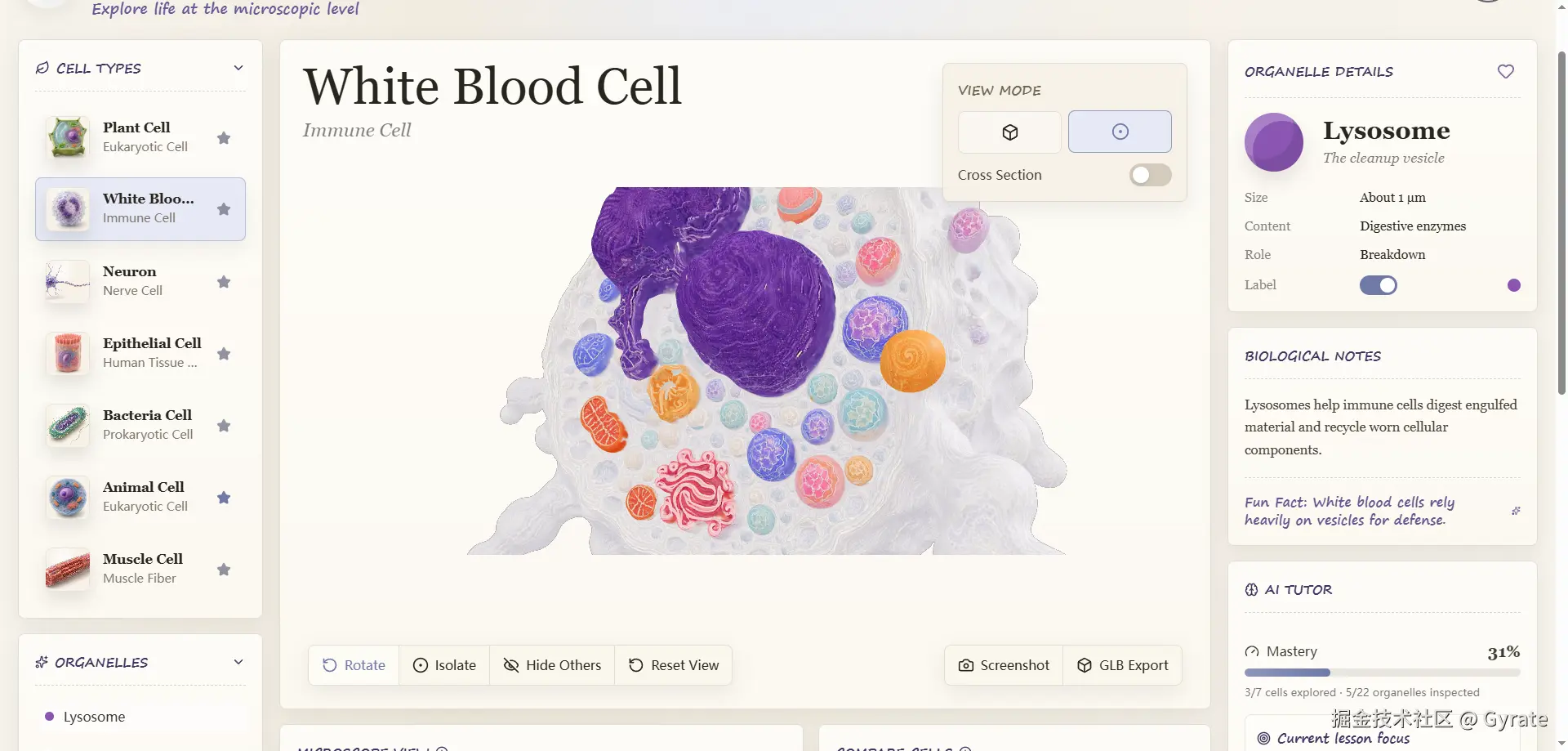
Task: Switch to 3D cube view mode
Action: click(x=1009, y=132)
